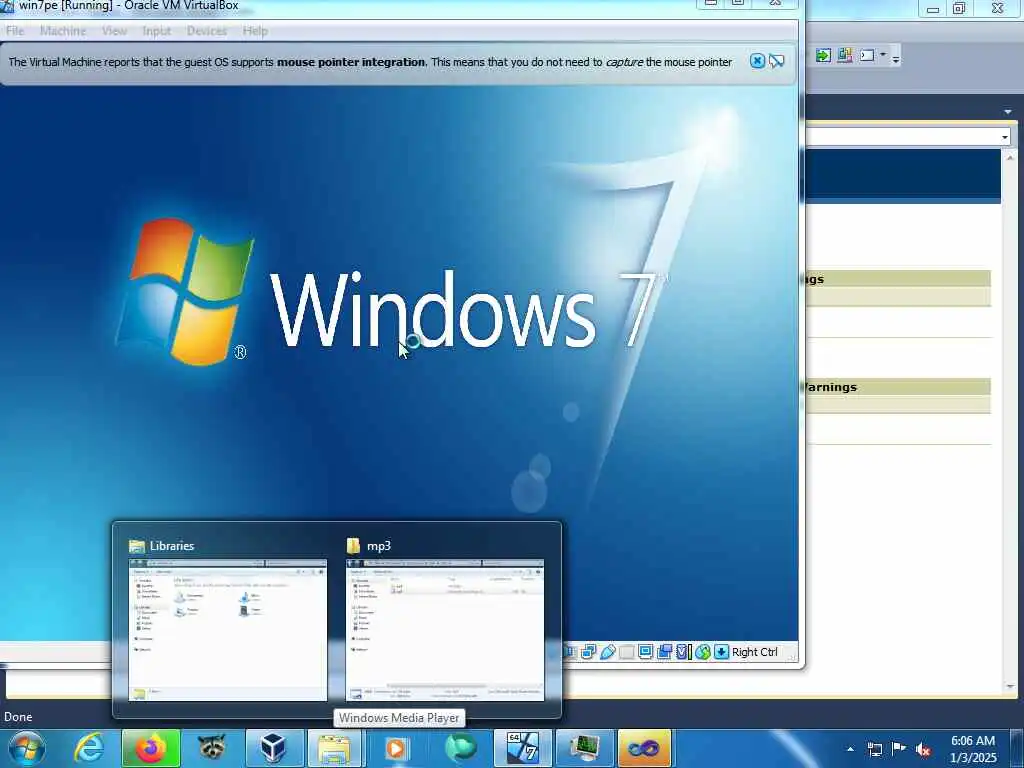This screenshot has width=1024, height=768.
Task: Select the Libraries window preview thumbnail
Action: pyautogui.click(x=227, y=630)
